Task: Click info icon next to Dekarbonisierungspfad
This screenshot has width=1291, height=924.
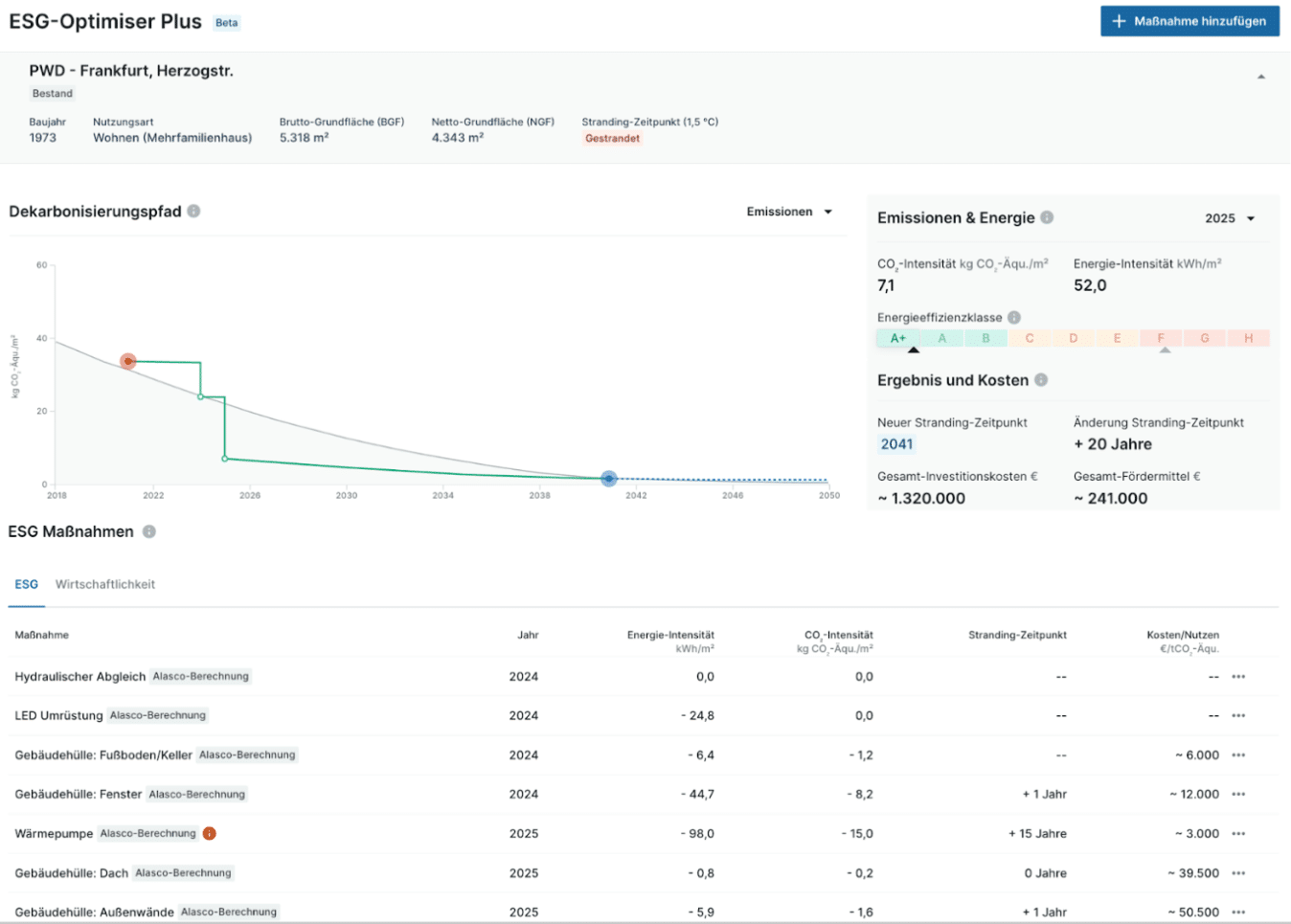Action: click(x=193, y=212)
